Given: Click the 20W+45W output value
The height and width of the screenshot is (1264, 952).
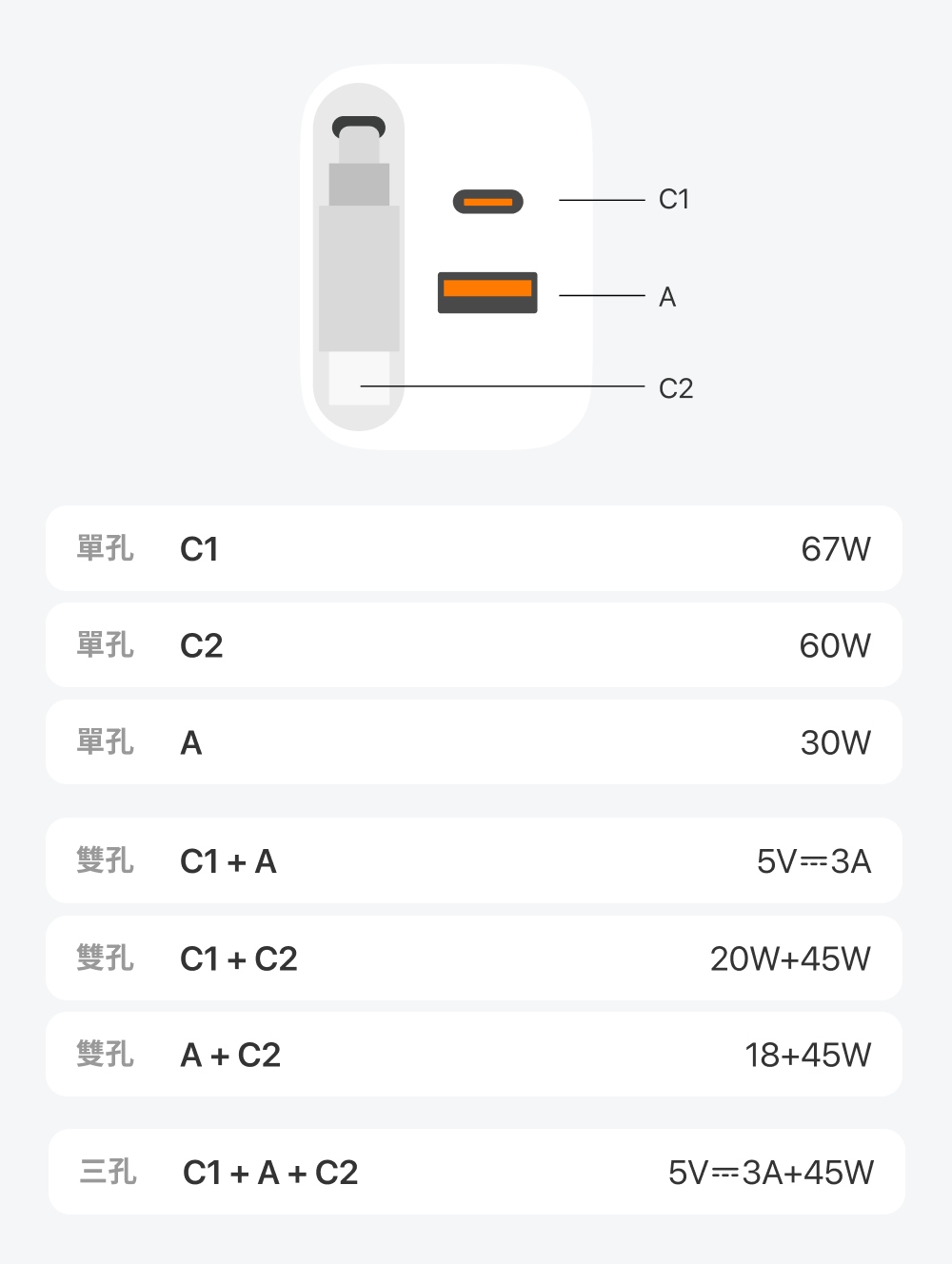Looking at the screenshot, I should 790,959.
